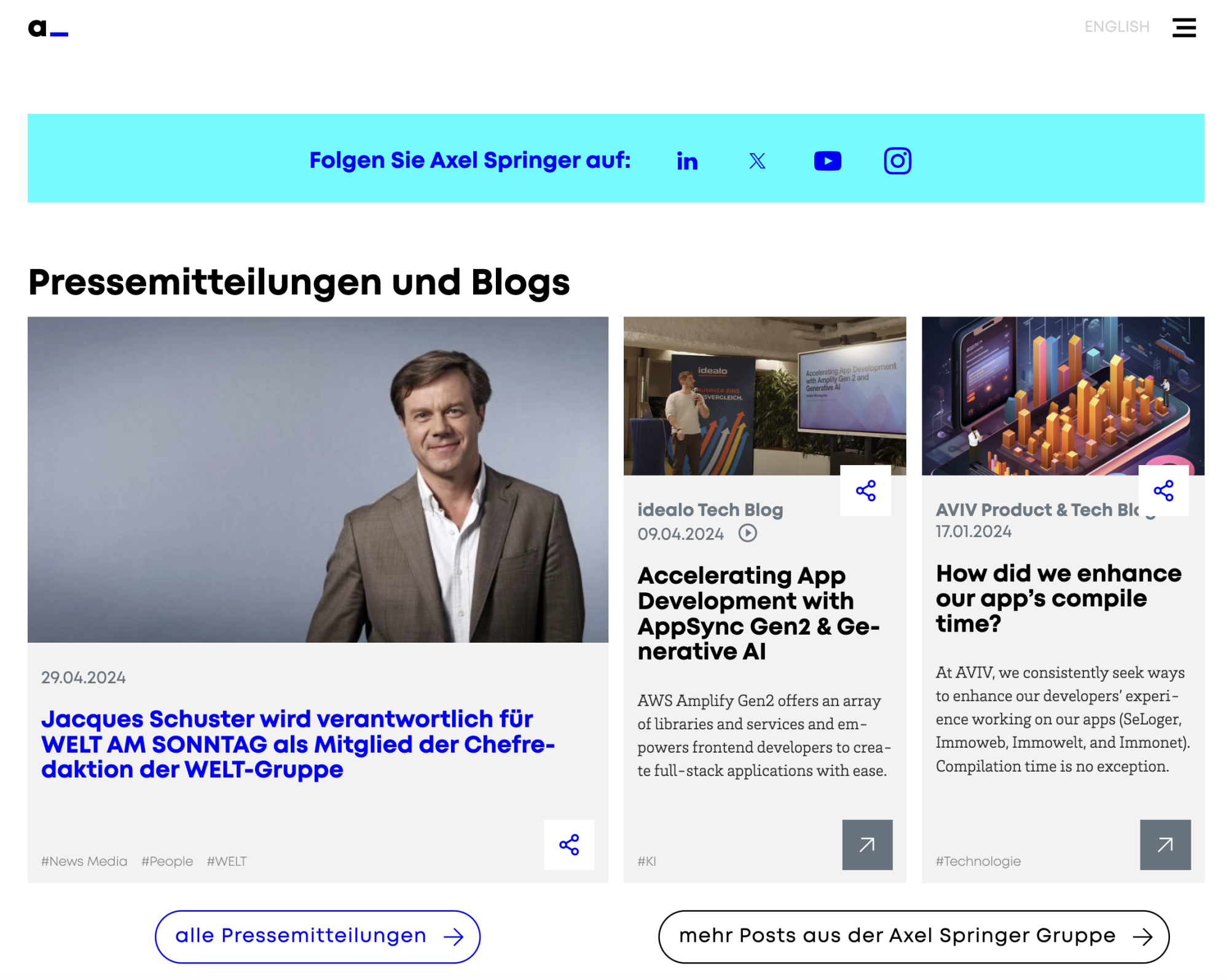The width and height of the screenshot is (1229, 980).
Task: Click the date 29.04.2024
Action: 84,677
